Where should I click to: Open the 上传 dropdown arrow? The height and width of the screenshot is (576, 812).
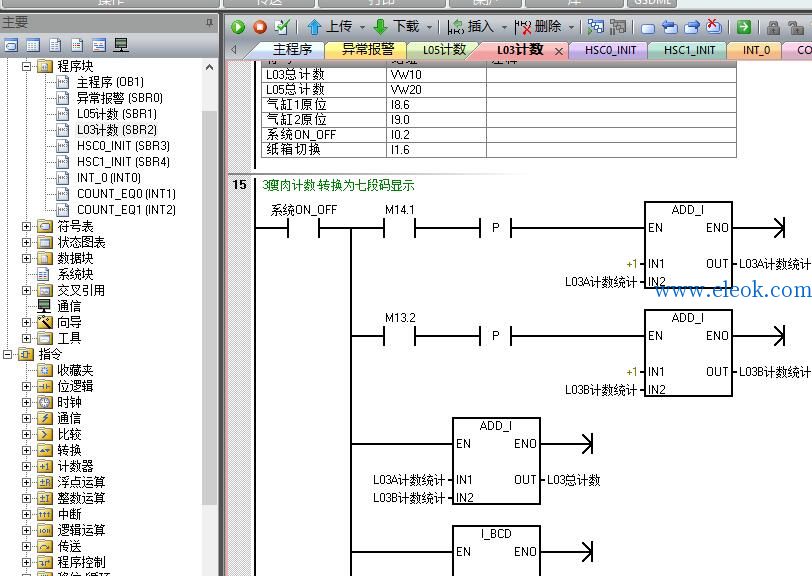click(362, 27)
